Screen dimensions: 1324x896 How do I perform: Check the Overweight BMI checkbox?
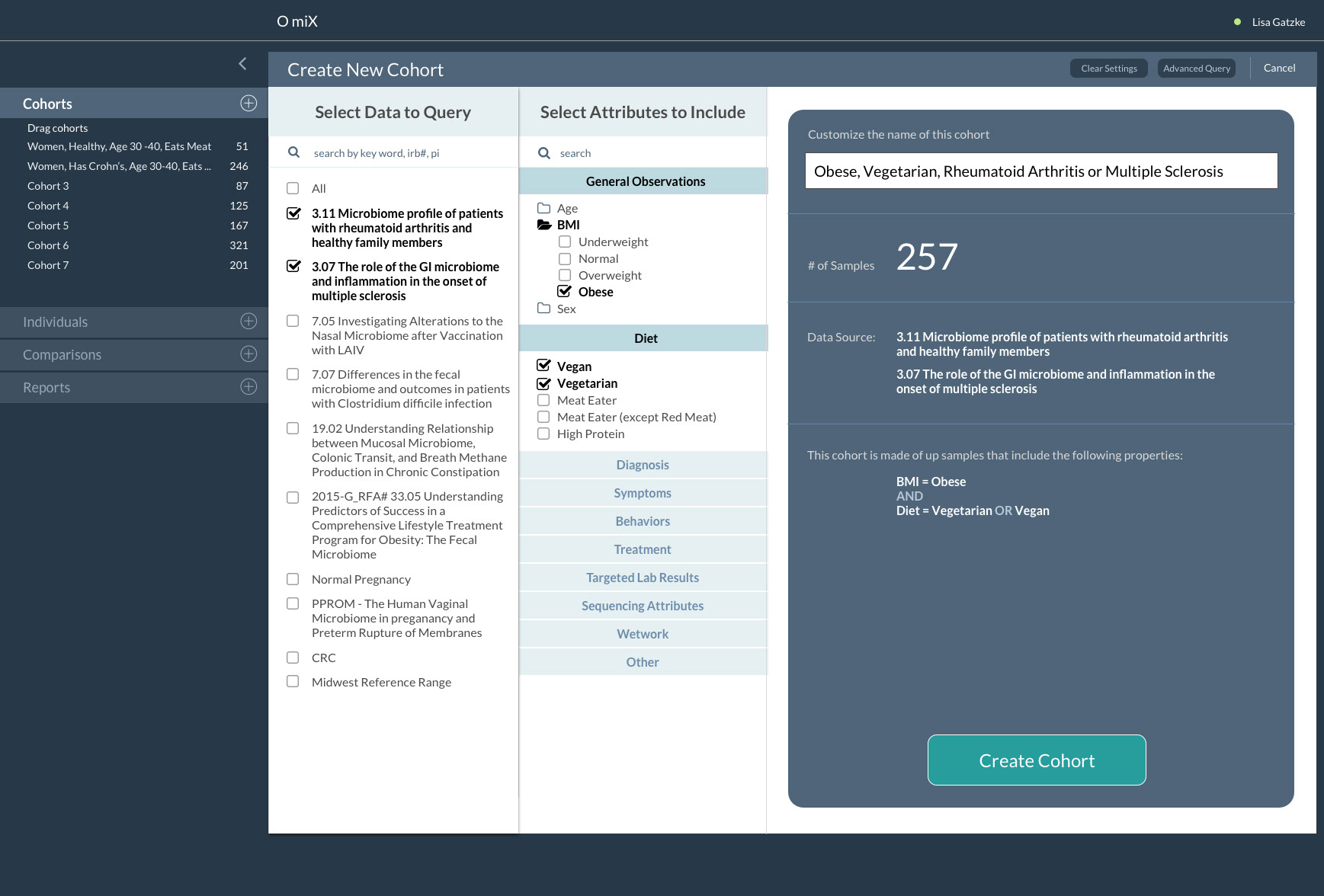(565, 275)
